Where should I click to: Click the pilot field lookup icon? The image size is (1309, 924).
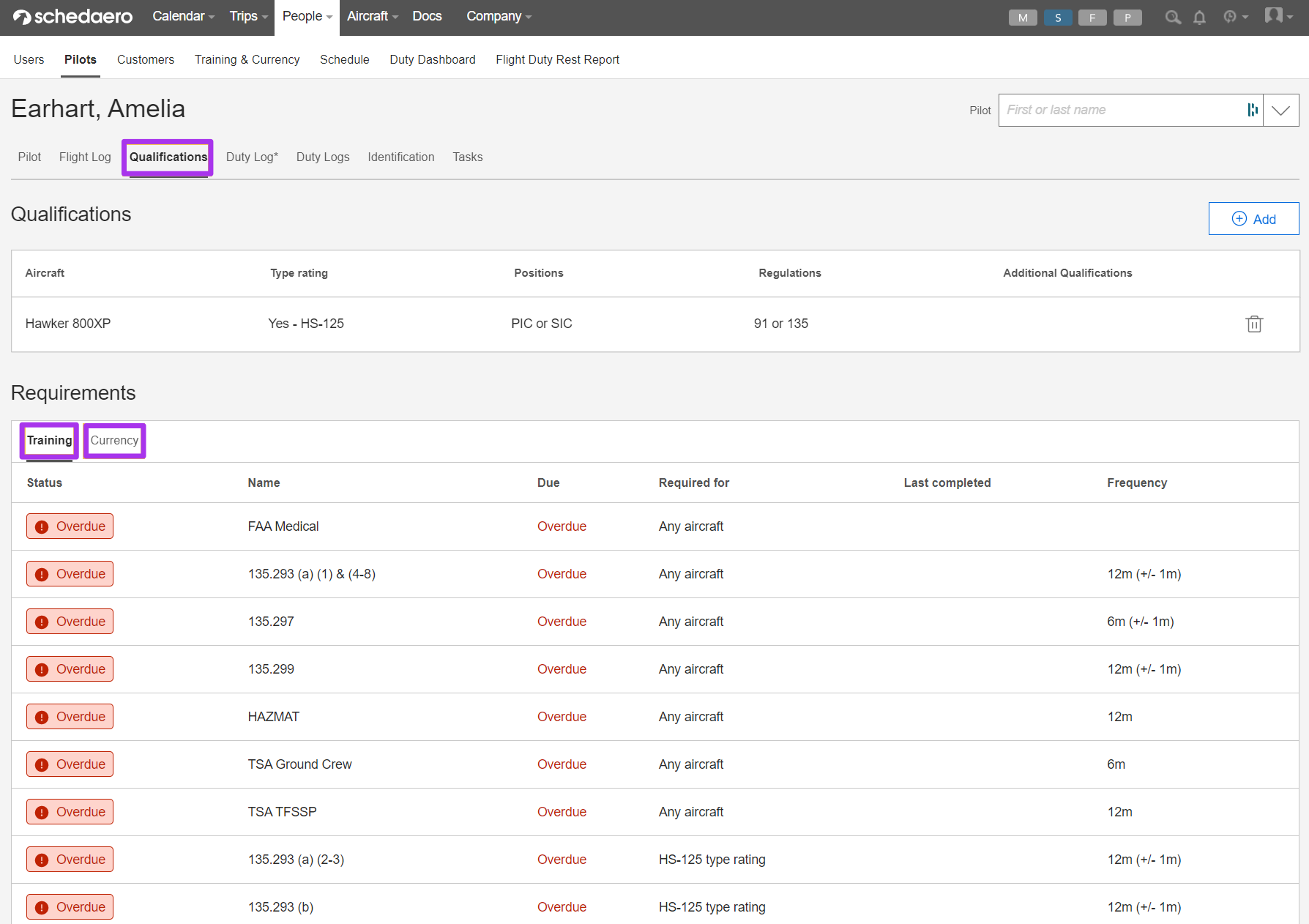click(1253, 110)
